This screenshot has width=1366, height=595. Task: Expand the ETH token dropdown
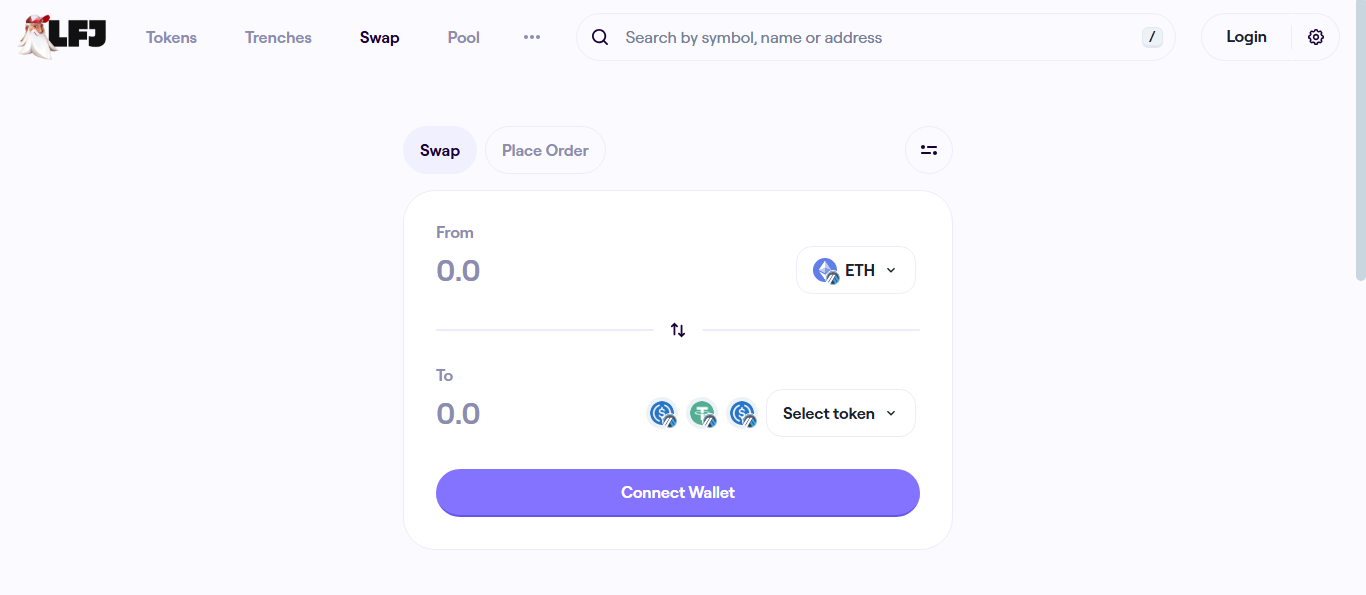click(856, 270)
